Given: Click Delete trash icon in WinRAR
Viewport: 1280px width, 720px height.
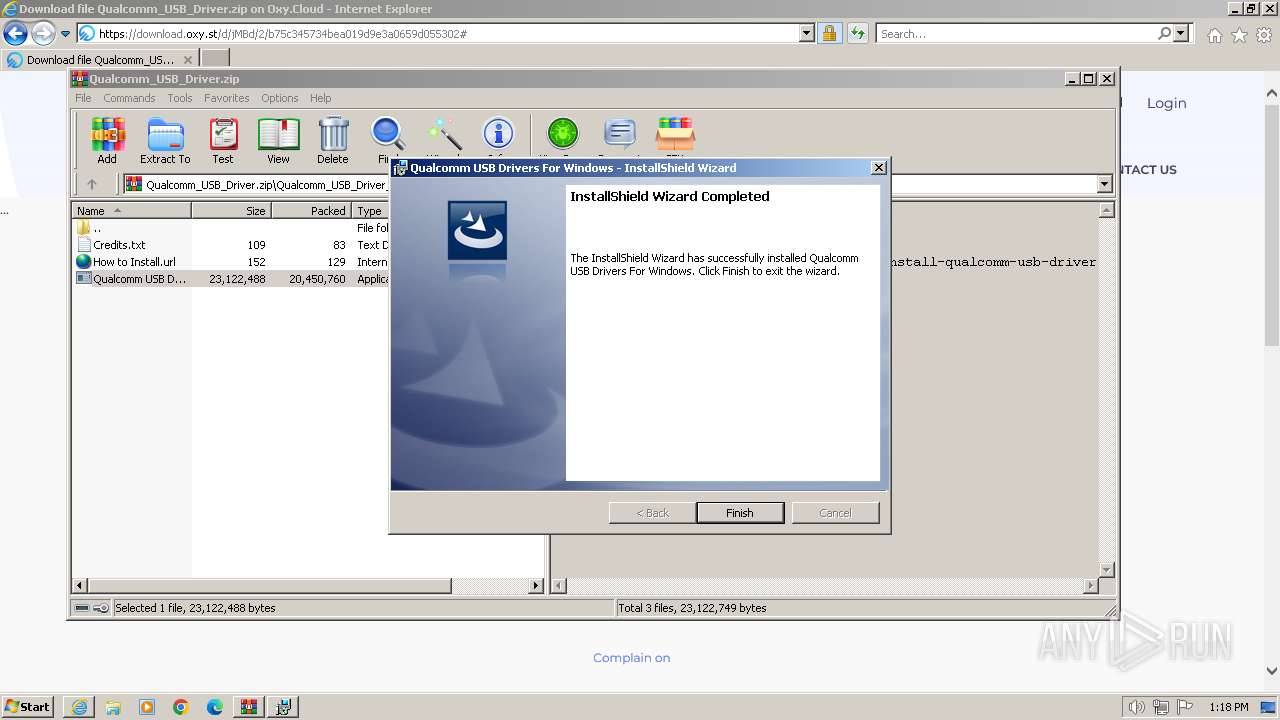Looking at the screenshot, I should coord(333,140).
